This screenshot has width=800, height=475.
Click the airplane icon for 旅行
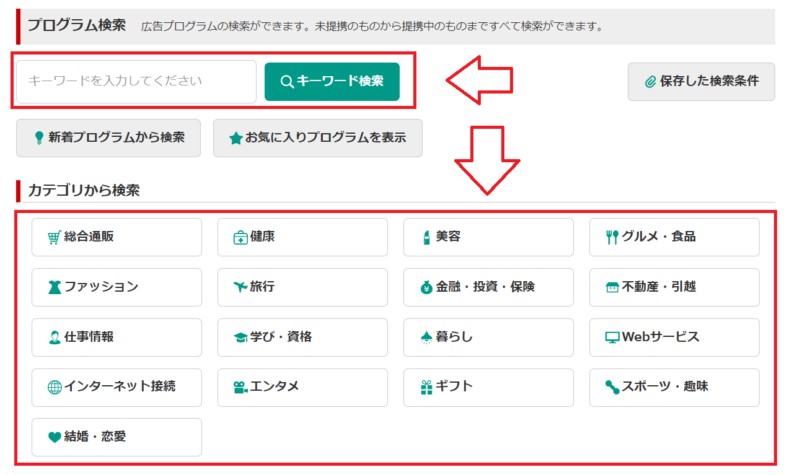240,287
